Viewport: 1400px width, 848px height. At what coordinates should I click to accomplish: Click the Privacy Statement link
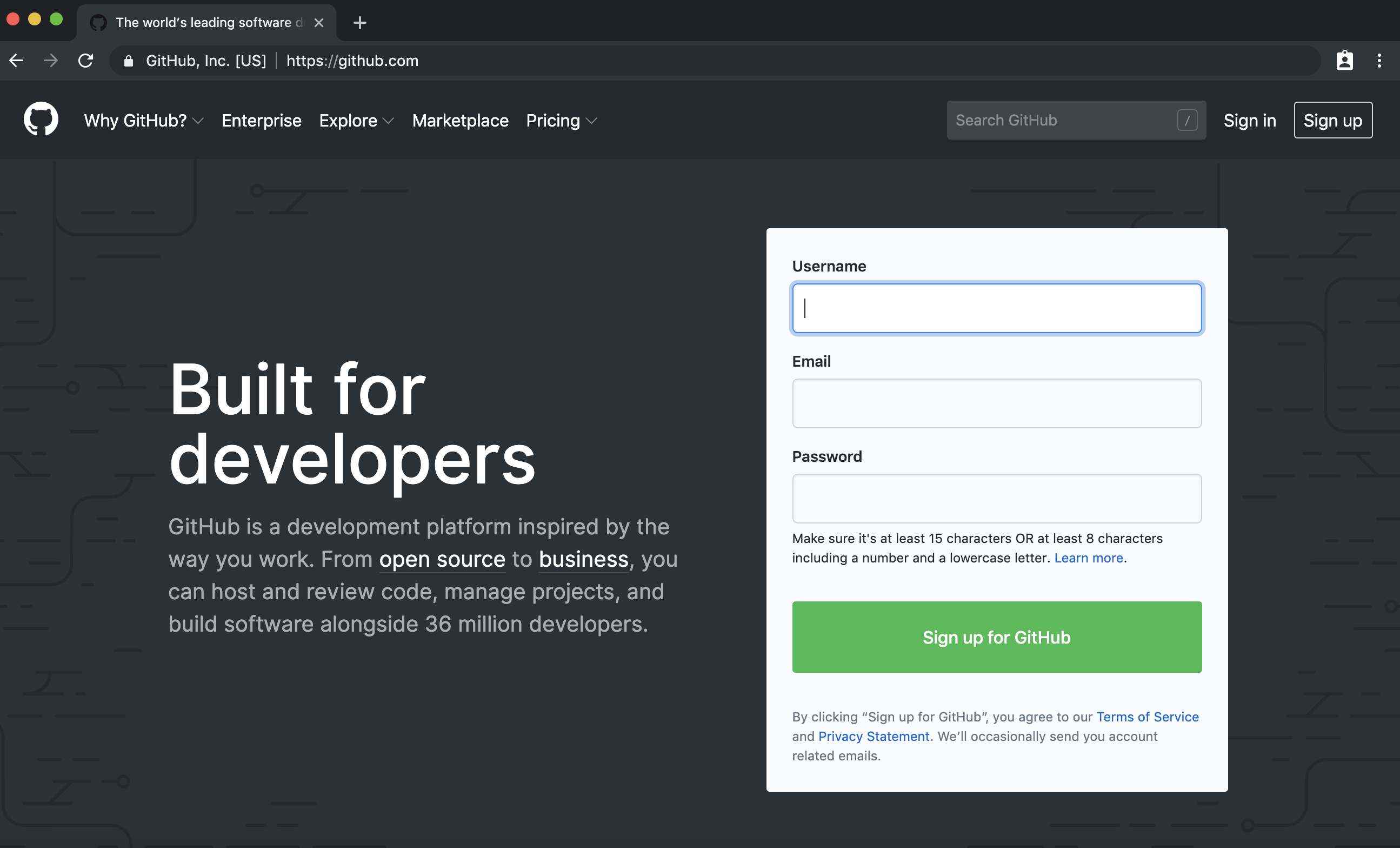[872, 736]
